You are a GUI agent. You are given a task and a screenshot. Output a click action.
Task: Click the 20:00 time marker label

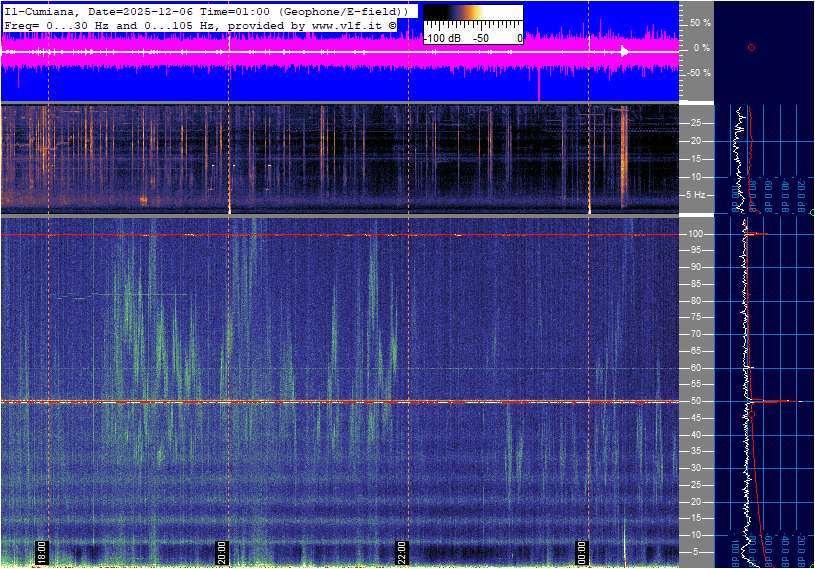[222, 549]
